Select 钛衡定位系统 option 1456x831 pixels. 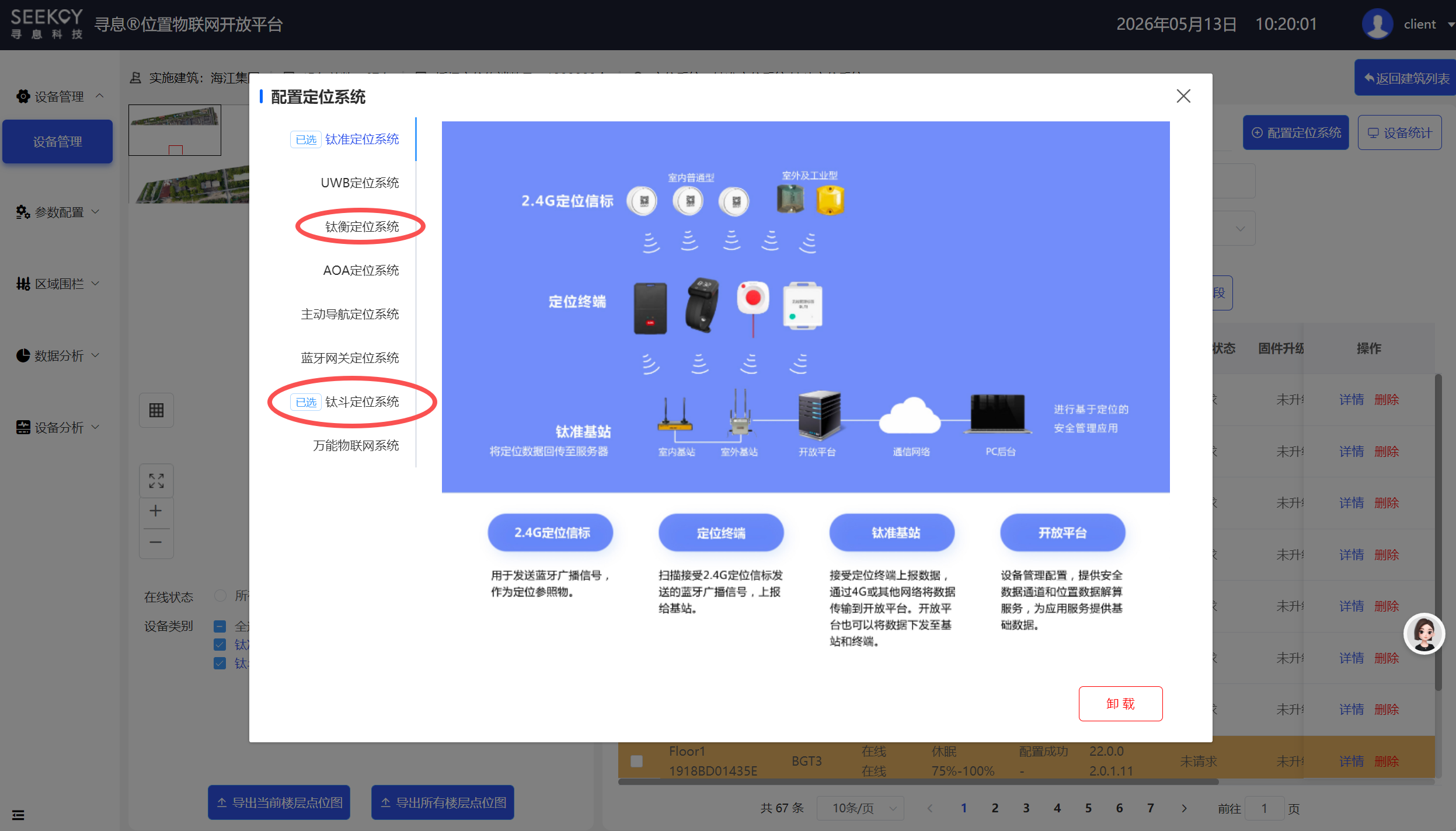pyautogui.click(x=362, y=227)
